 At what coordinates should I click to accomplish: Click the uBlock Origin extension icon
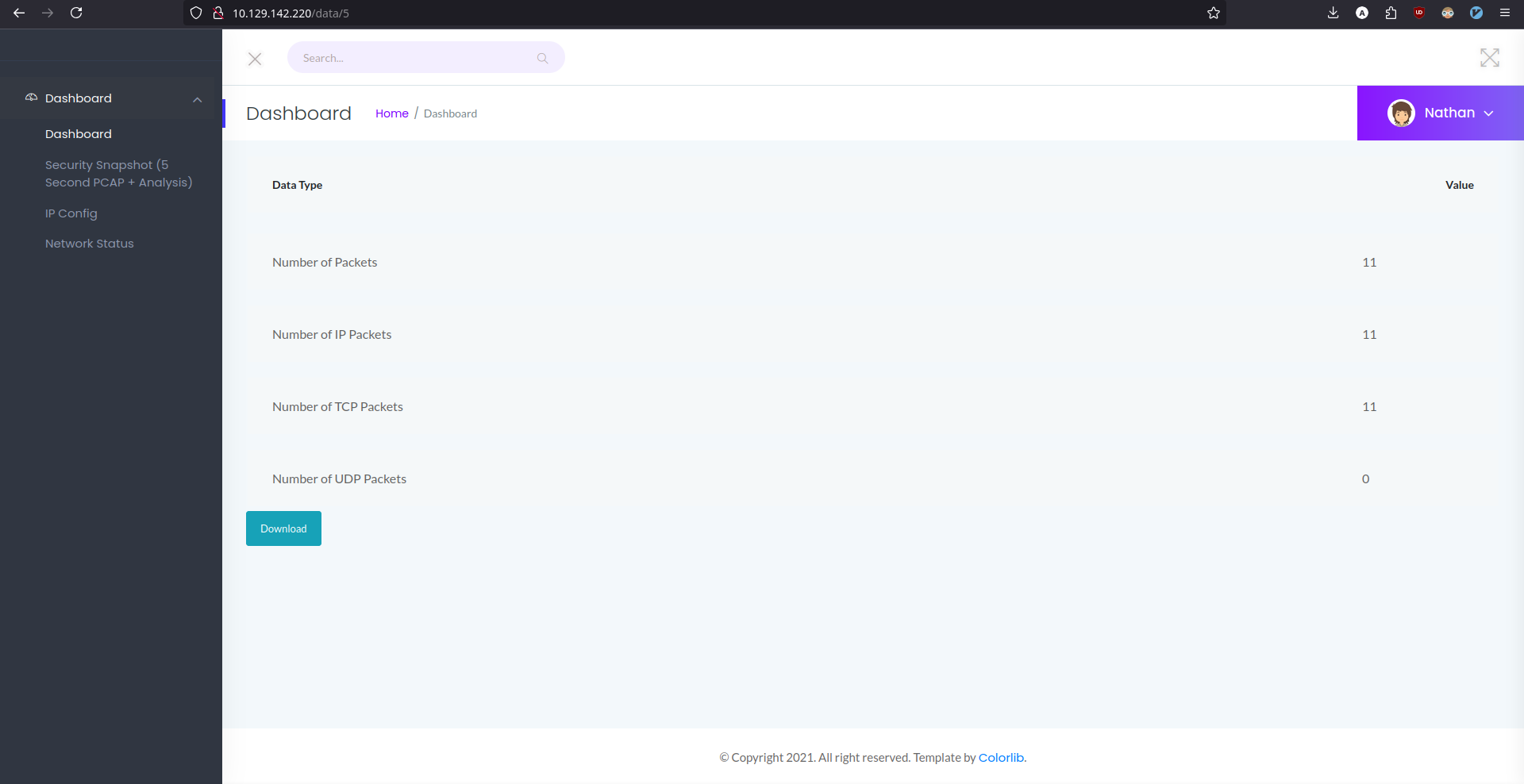point(1419,13)
